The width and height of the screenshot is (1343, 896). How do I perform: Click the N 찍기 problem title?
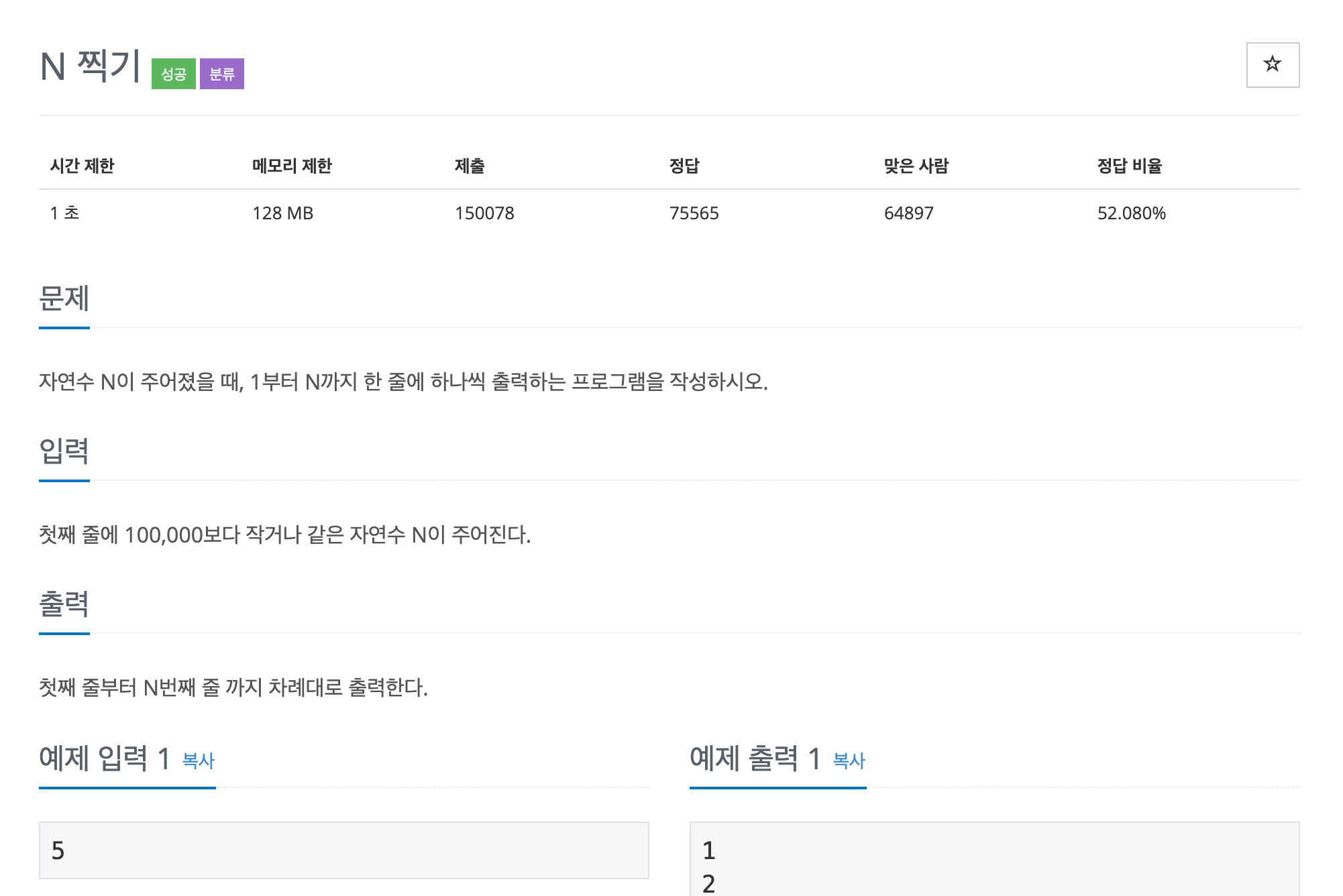click(x=90, y=66)
